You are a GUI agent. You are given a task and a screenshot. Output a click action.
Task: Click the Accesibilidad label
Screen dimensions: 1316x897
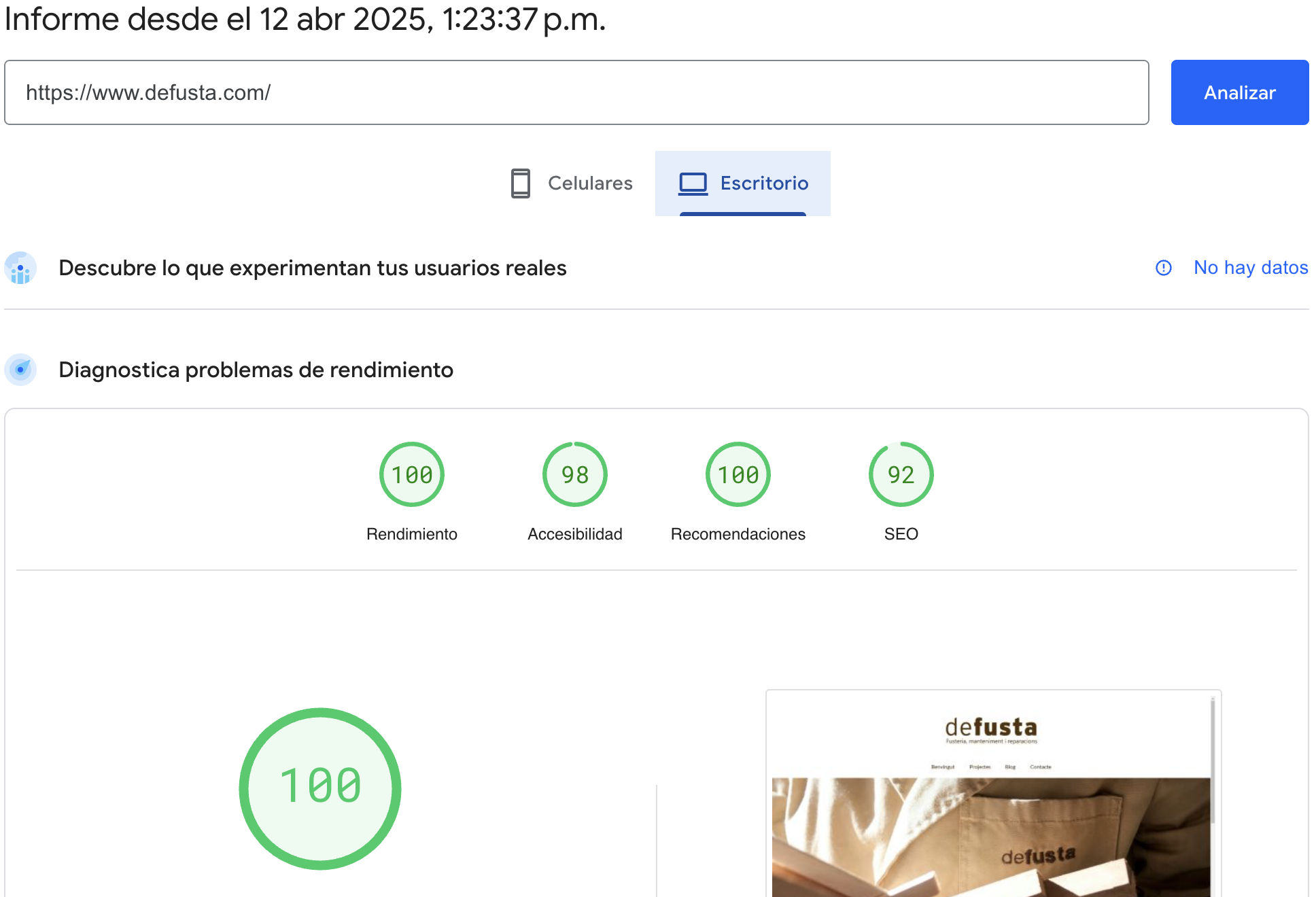coord(575,534)
